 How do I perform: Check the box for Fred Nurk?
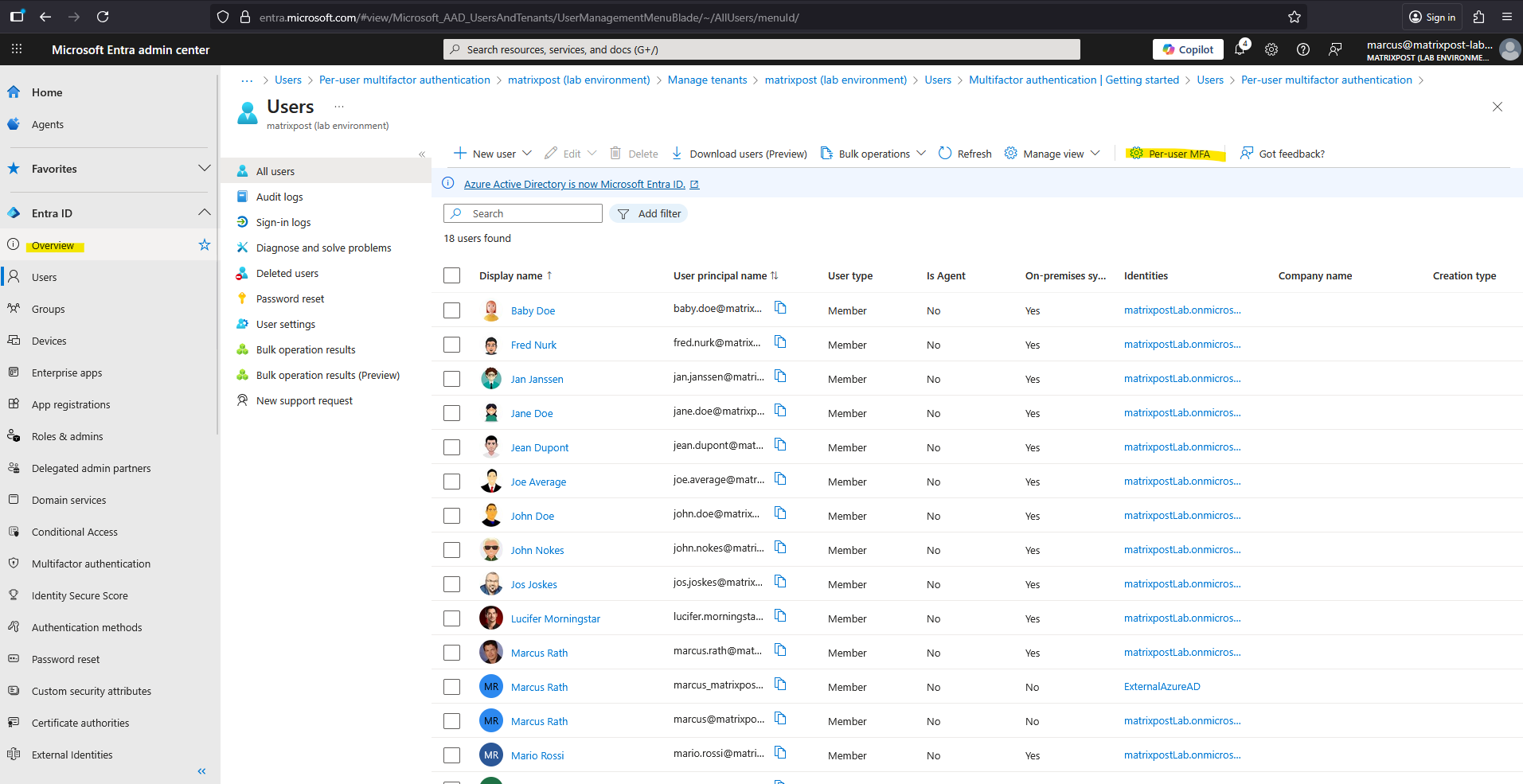point(451,345)
